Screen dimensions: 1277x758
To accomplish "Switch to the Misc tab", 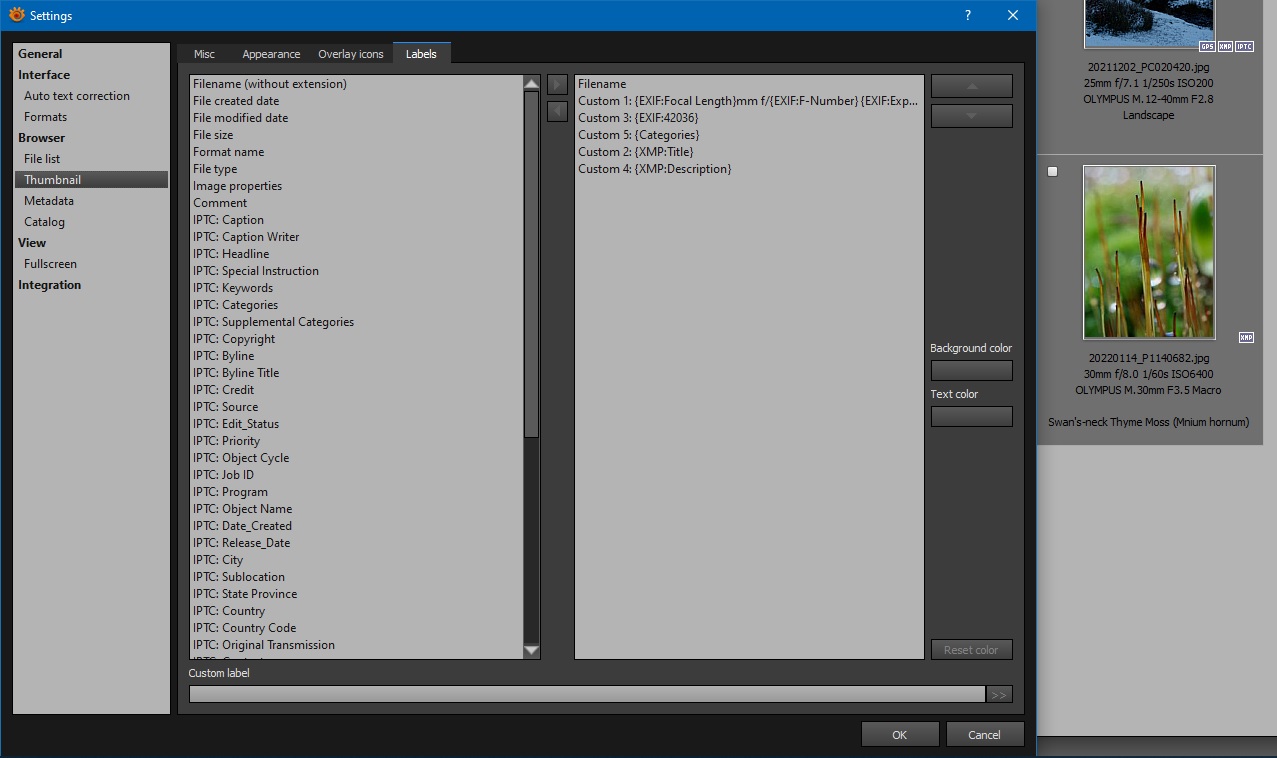I will tap(204, 54).
